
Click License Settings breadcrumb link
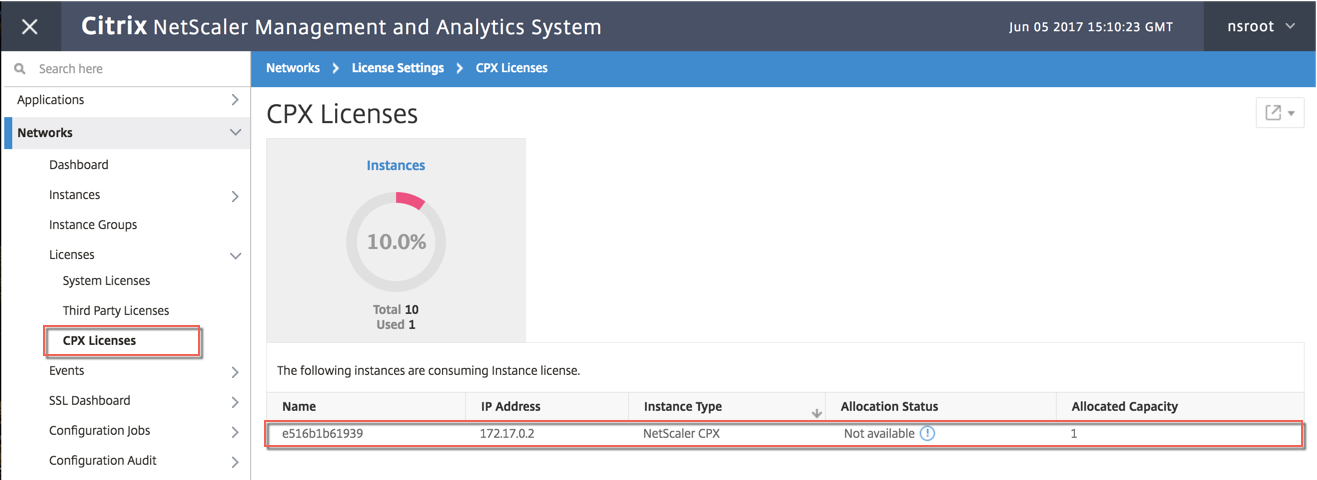[x=398, y=68]
